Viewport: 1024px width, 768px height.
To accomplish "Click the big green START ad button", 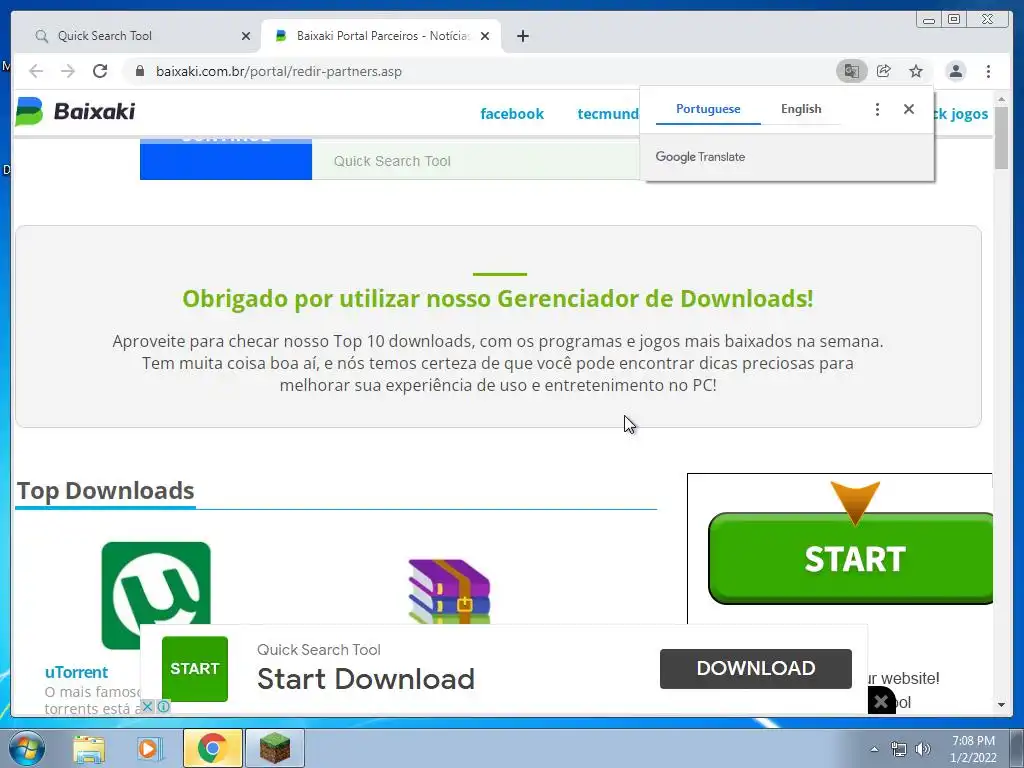I will 851,558.
